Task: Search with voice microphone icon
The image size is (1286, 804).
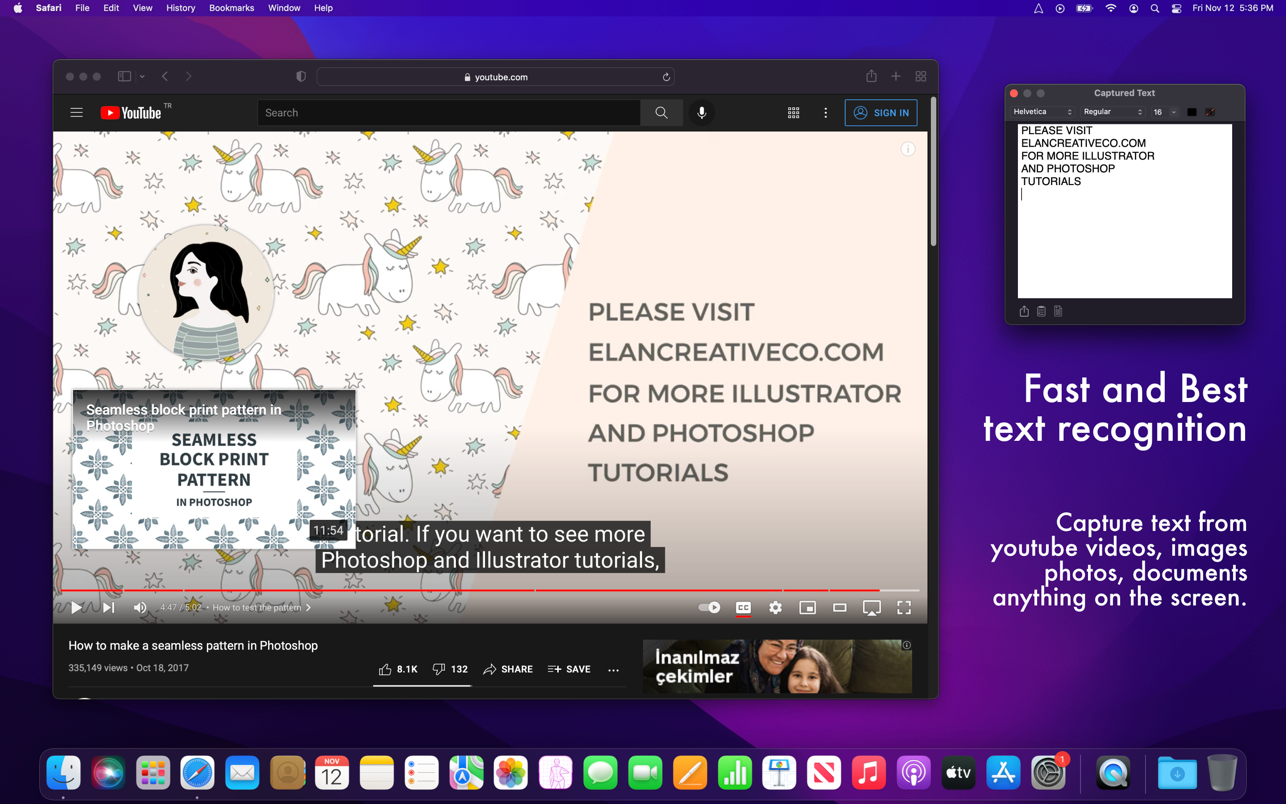Action: click(x=701, y=113)
